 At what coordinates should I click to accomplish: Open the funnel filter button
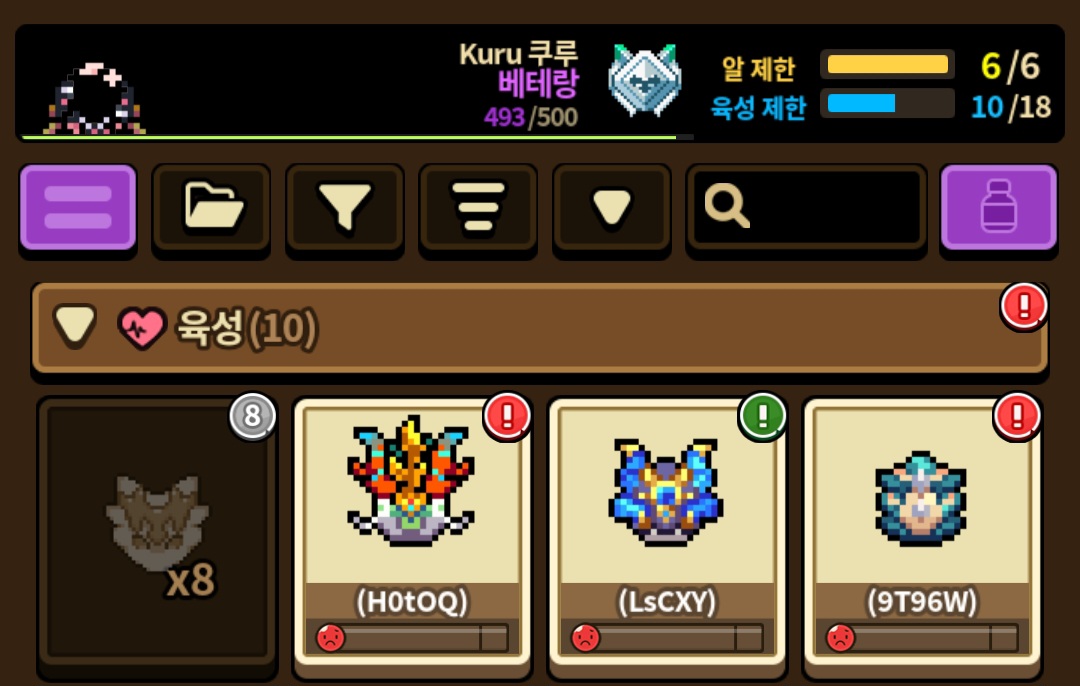tap(344, 207)
